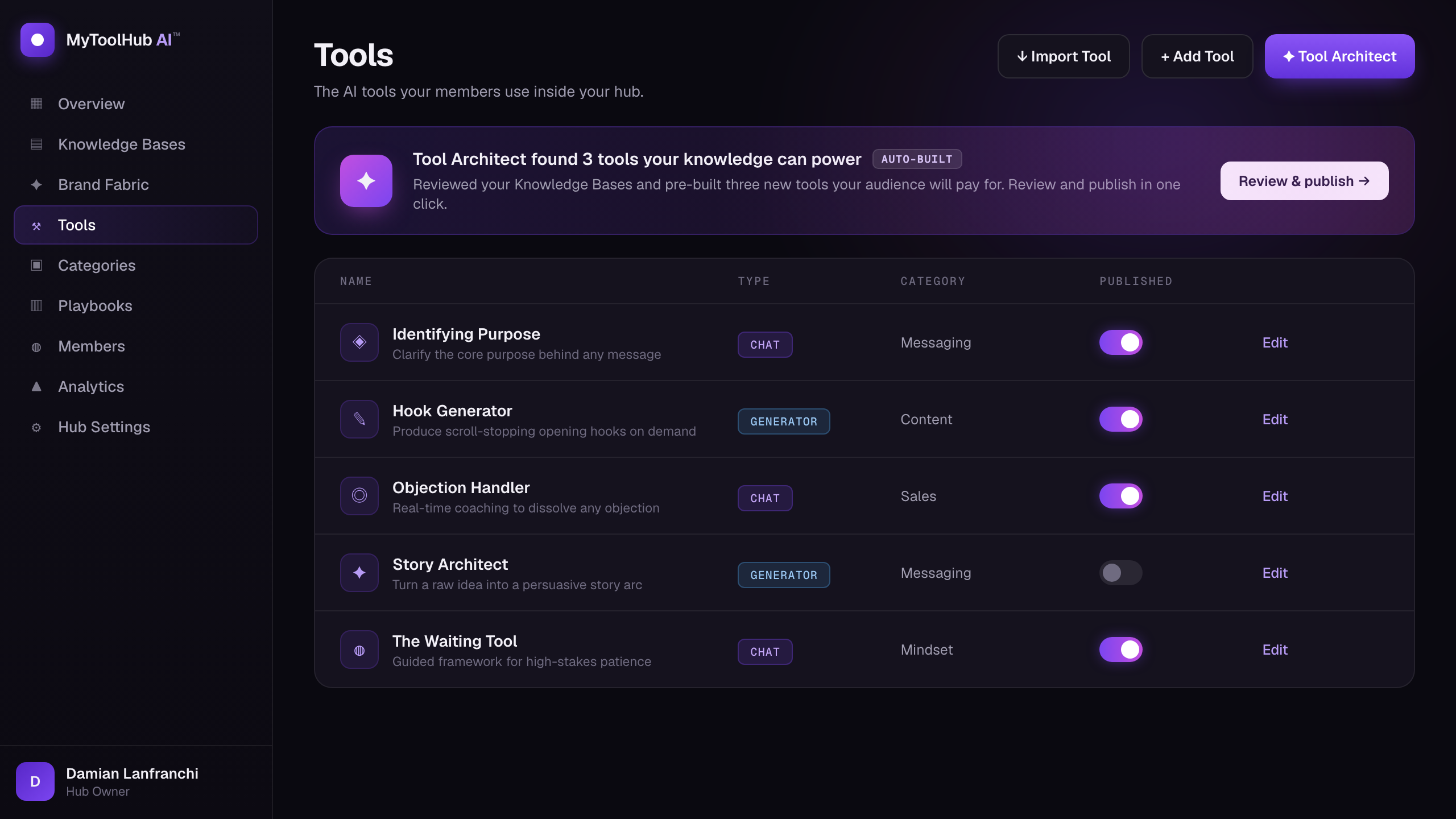1456x819 pixels.
Task: Open Playbooks from the sidebar
Action: pyautogui.click(x=136, y=305)
